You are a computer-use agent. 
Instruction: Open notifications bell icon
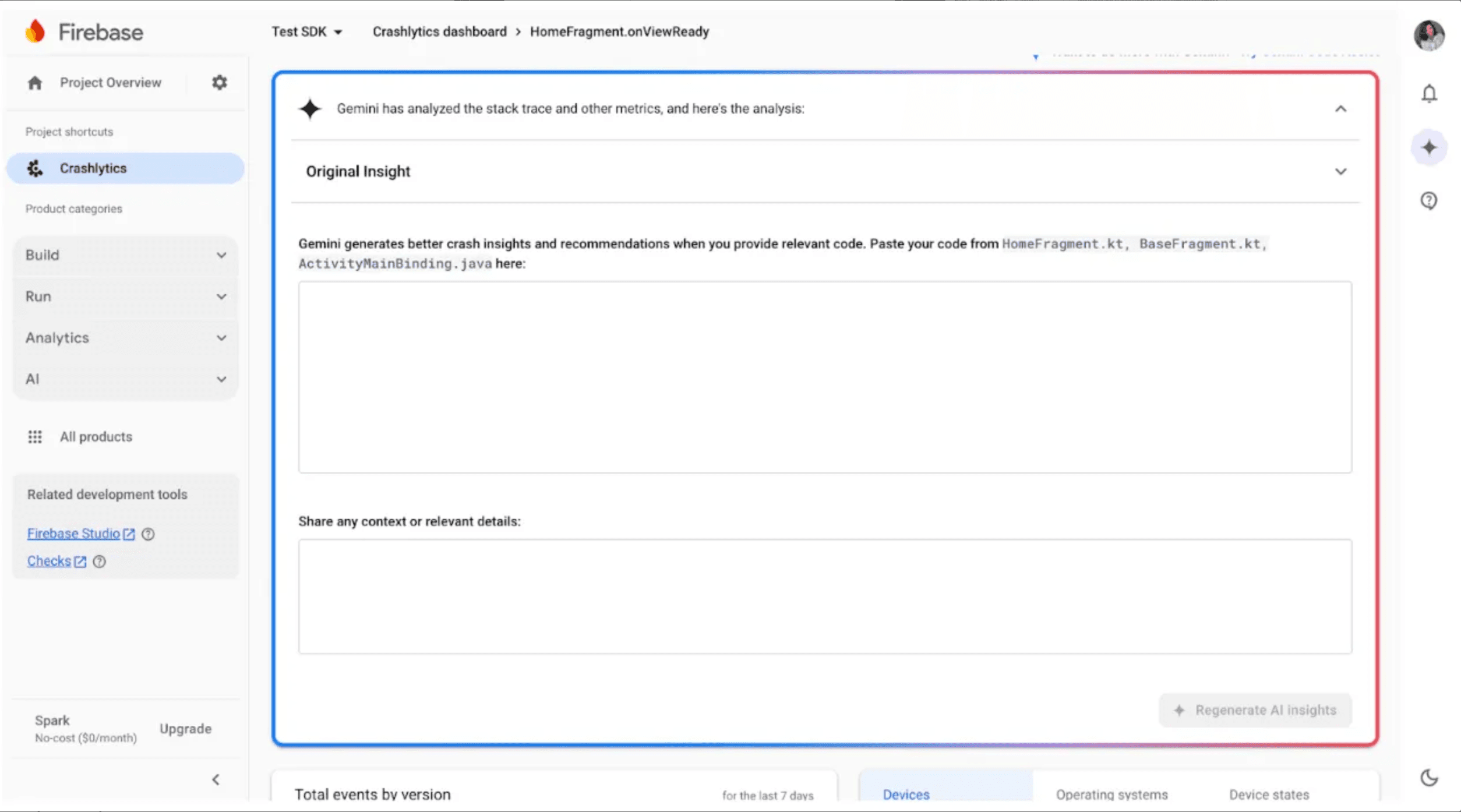[x=1429, y=94]
